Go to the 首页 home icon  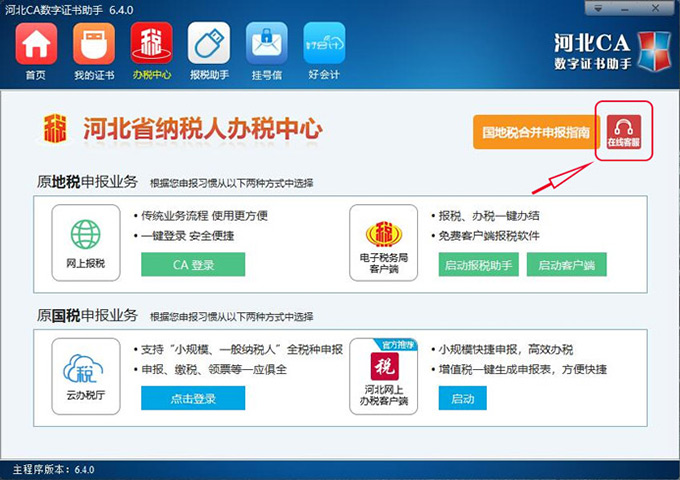[x=36, y=44]
